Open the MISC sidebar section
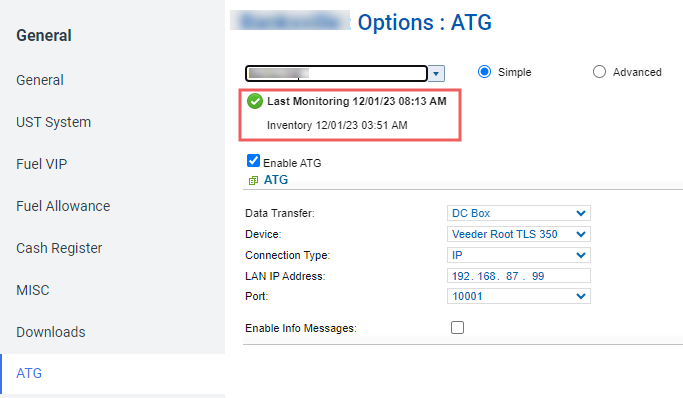This screenshot has height=398, width=683. pyautogui.click(x=33, y=290)
